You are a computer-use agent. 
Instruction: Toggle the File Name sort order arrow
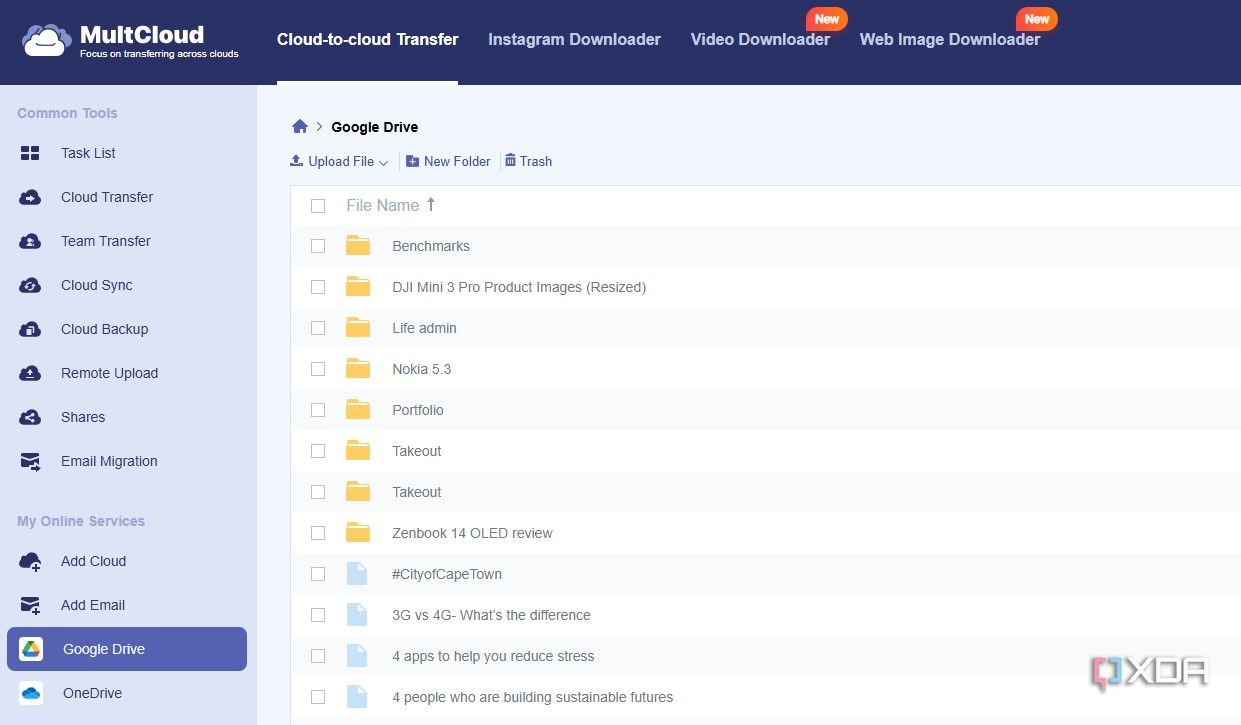tap(431, 204)
